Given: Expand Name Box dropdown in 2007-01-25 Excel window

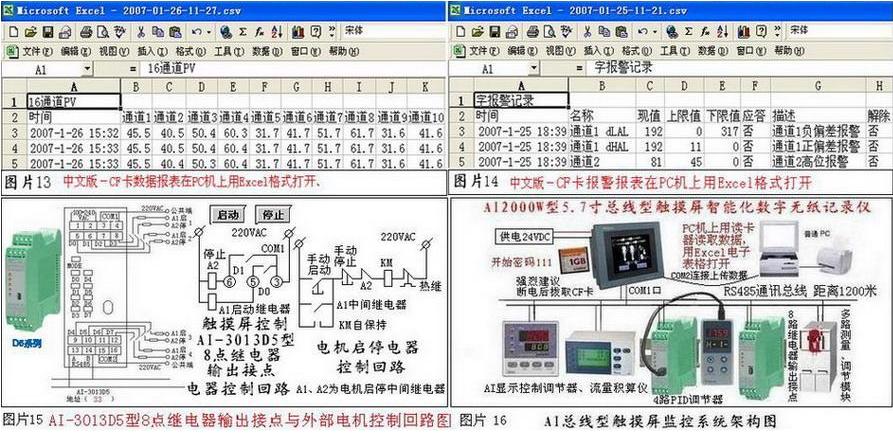Looking at the screenshot, I should [x=534, y=69].
